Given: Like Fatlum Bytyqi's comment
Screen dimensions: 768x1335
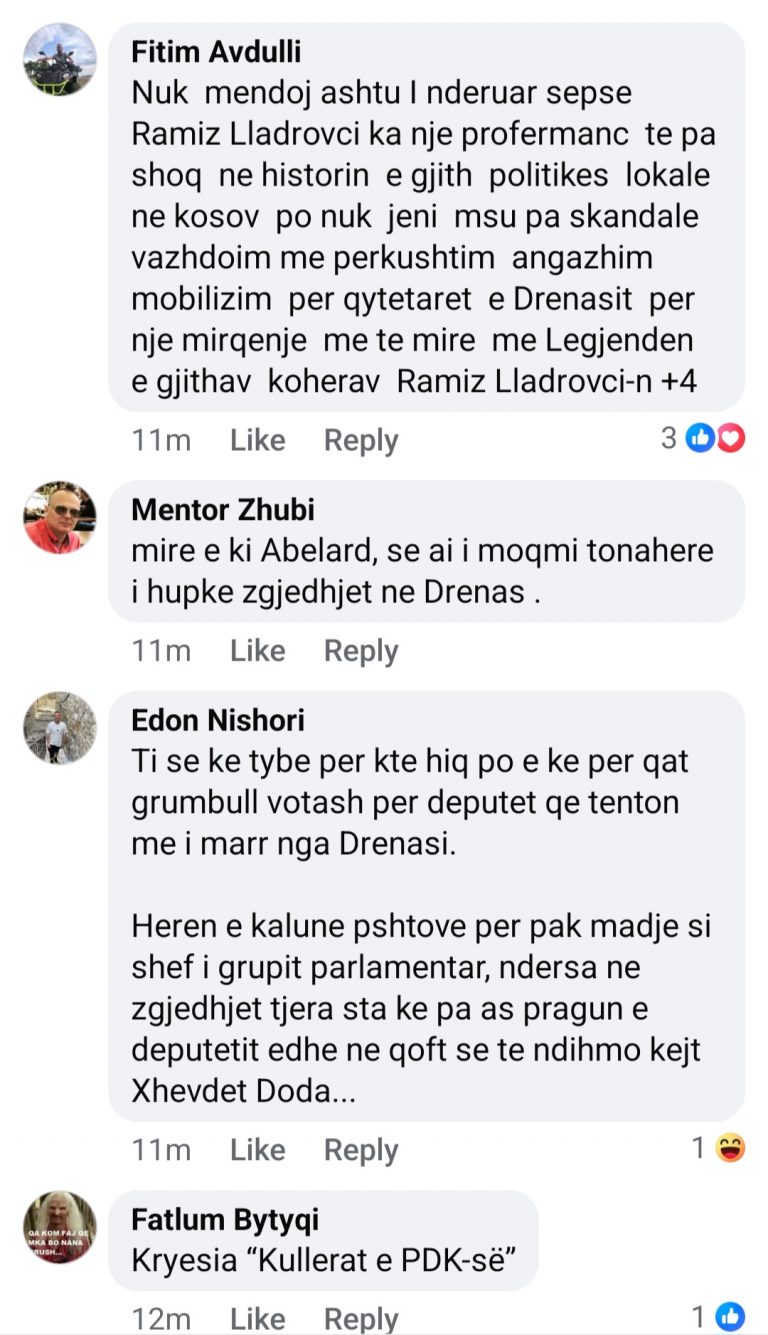Looking at the screenshot, I should 257,1318.
